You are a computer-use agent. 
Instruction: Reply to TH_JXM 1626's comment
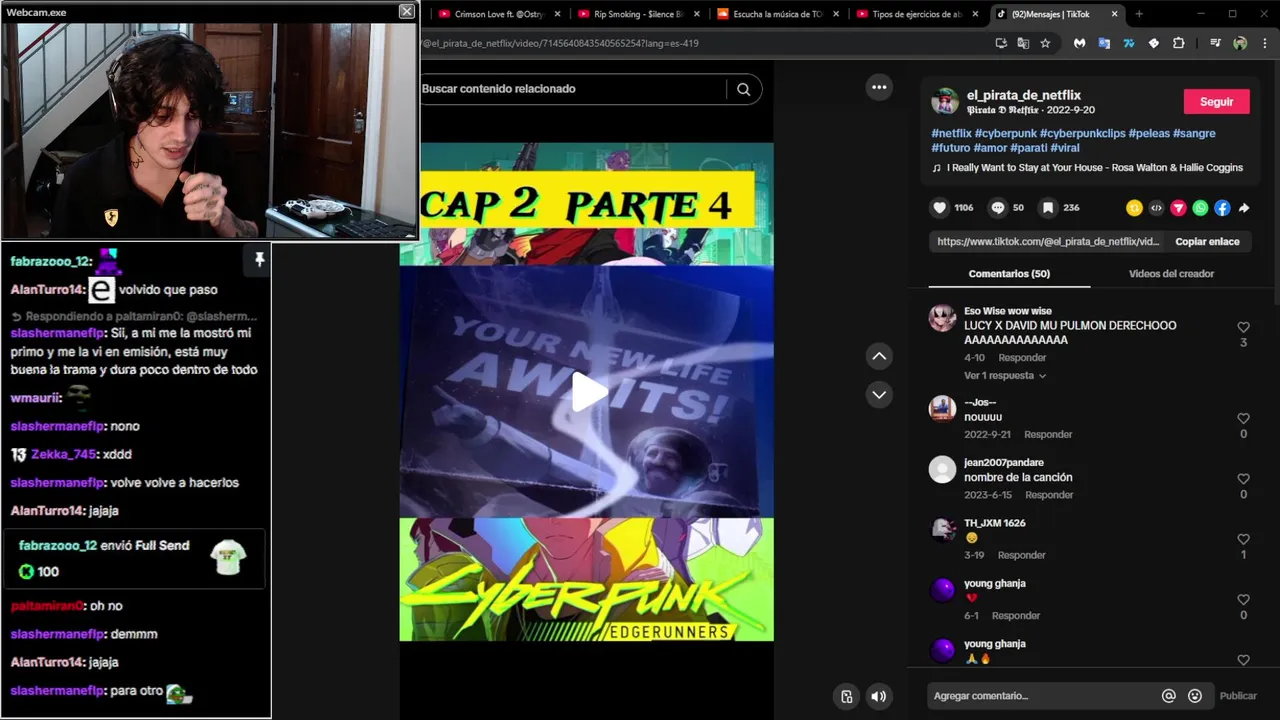[1022, 555]
